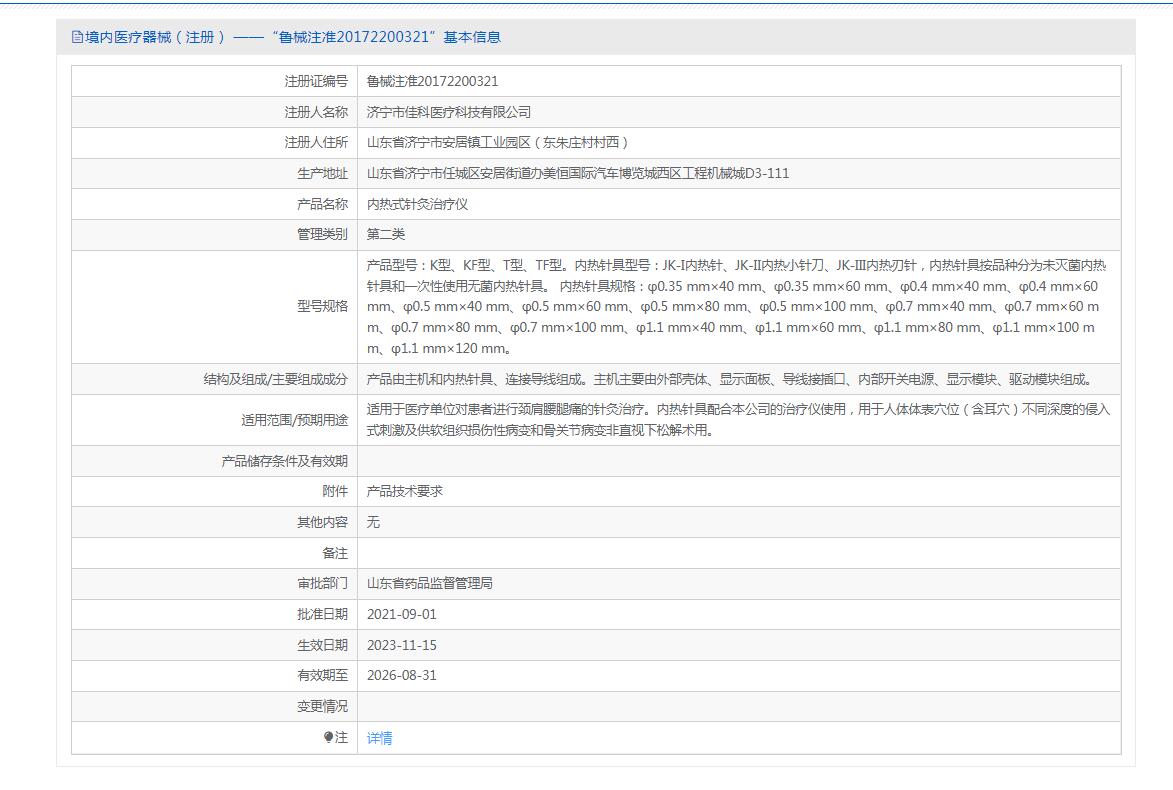Click the structure description 产品由主机和内热针具

[732, 379]
